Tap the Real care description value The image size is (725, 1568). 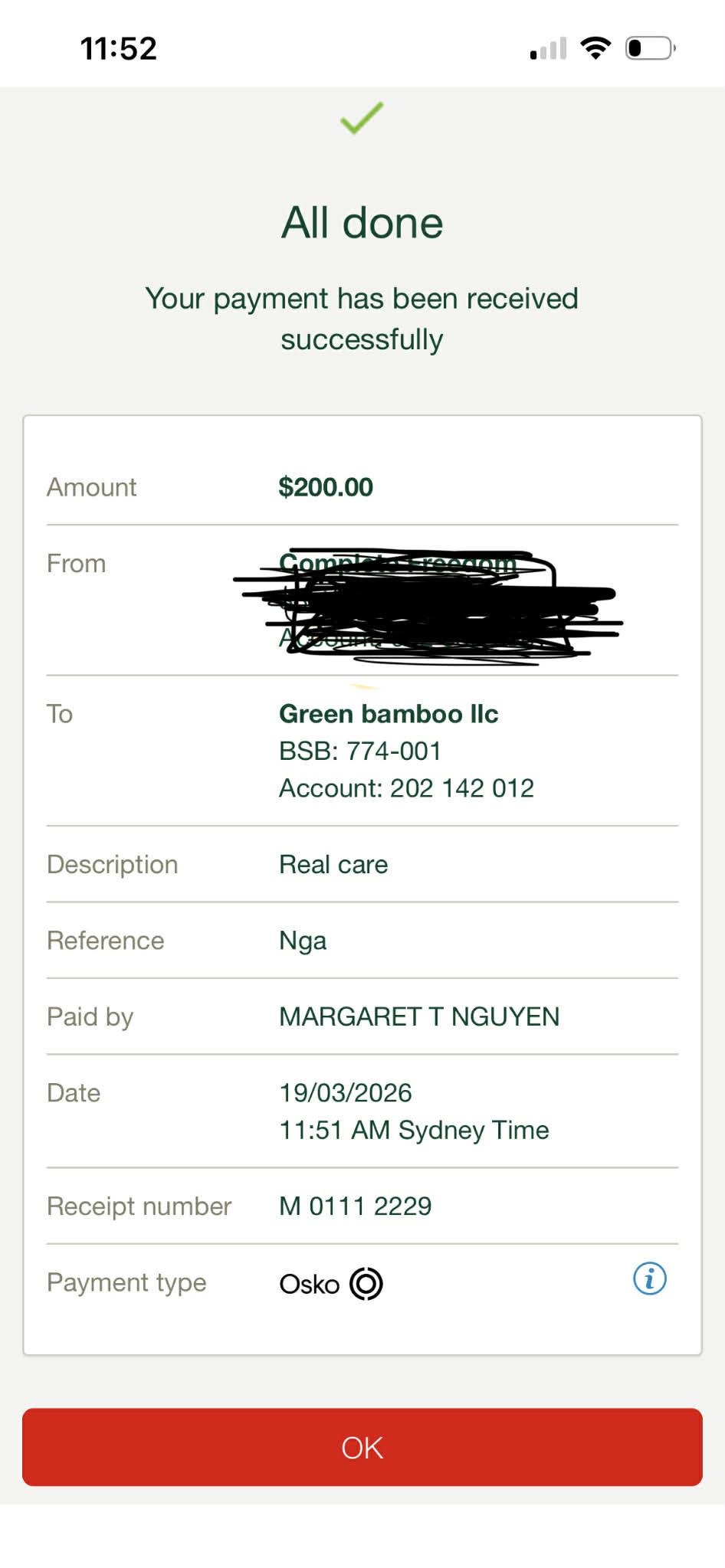point(333,864)
